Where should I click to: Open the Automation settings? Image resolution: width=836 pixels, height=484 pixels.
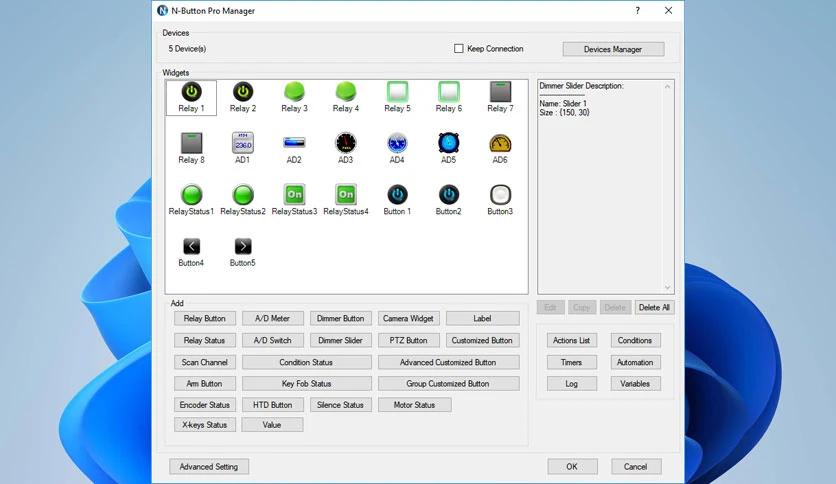635,362
